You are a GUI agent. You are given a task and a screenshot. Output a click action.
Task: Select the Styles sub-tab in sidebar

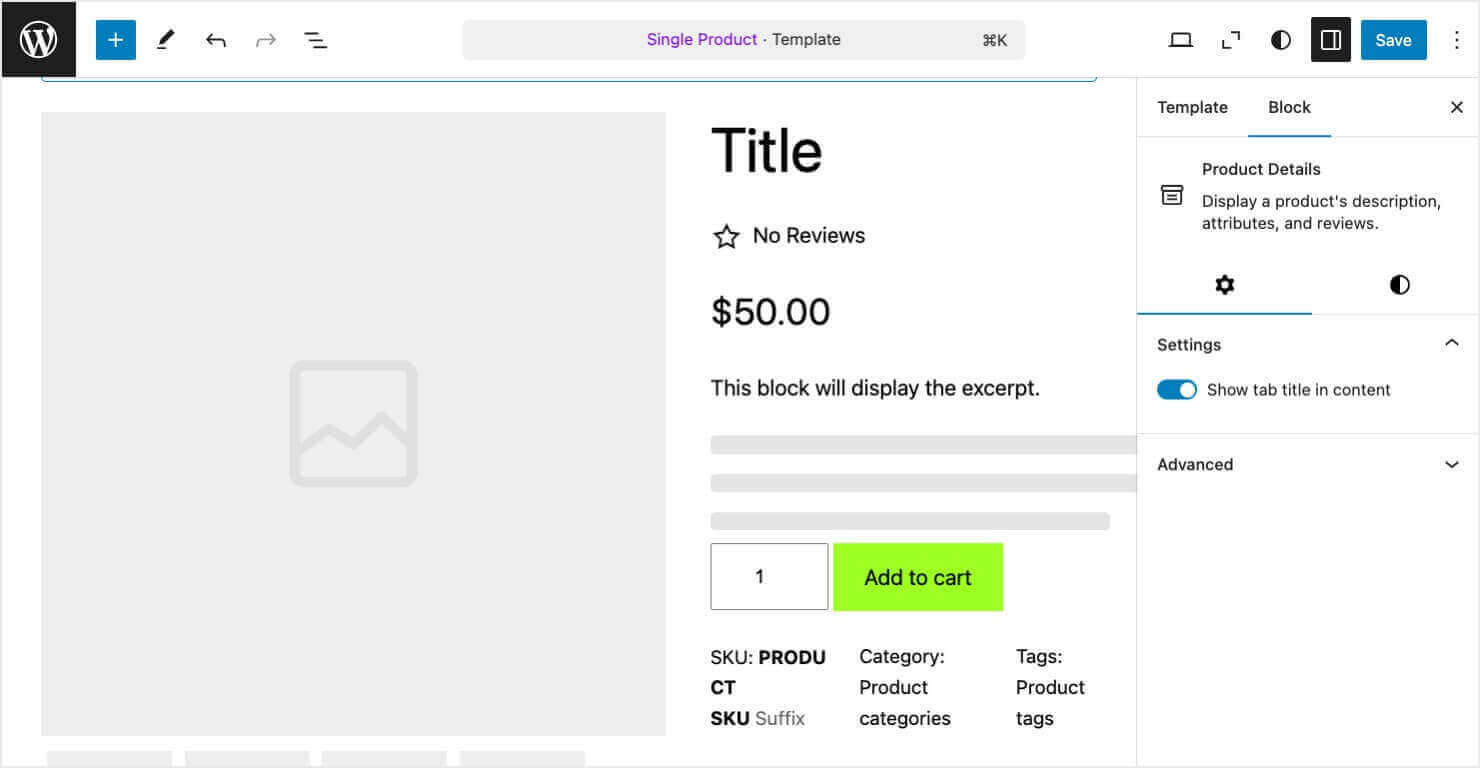coord(1399,285)
